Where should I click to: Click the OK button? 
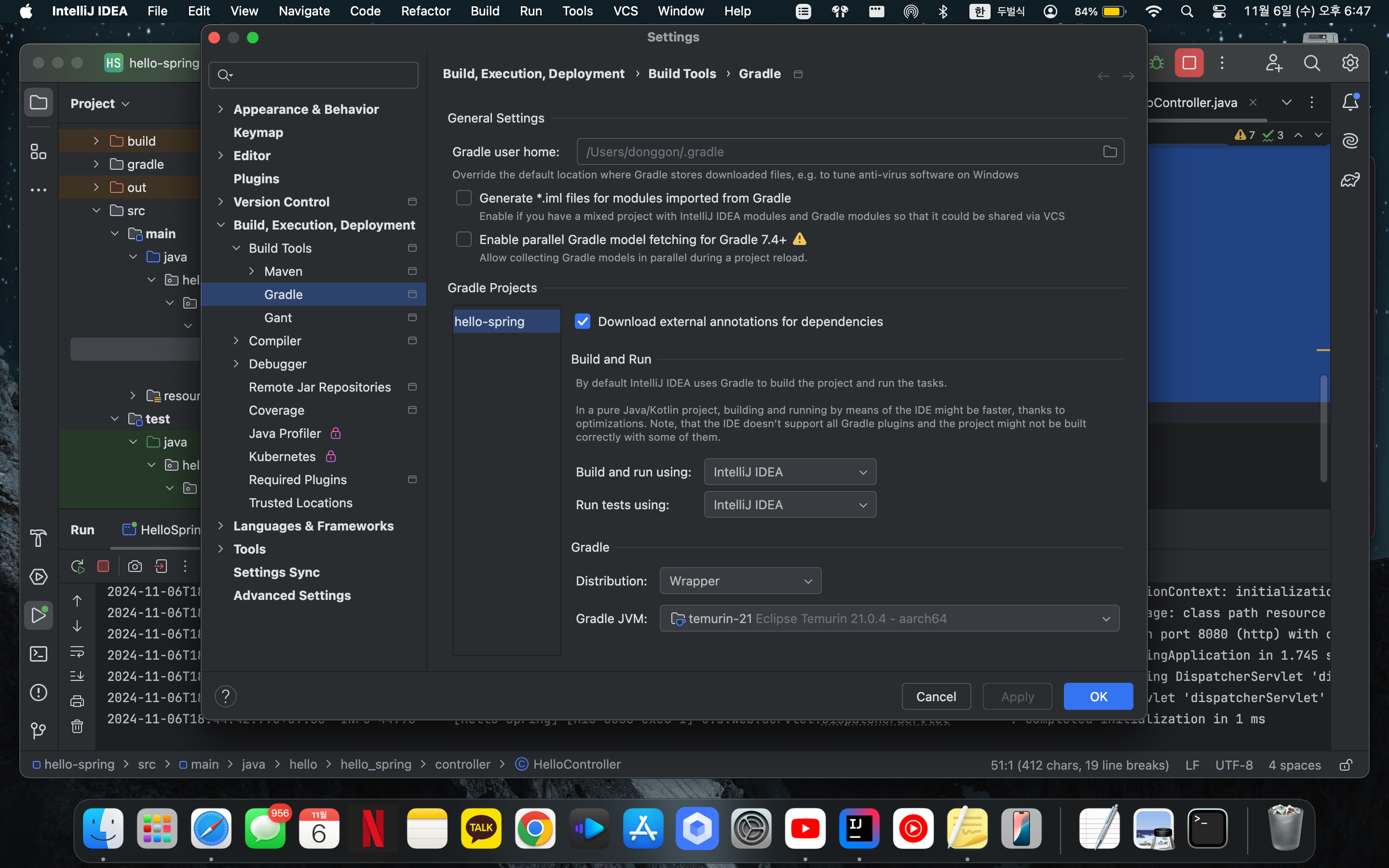pyautogui.click(x=1098, y=696)
